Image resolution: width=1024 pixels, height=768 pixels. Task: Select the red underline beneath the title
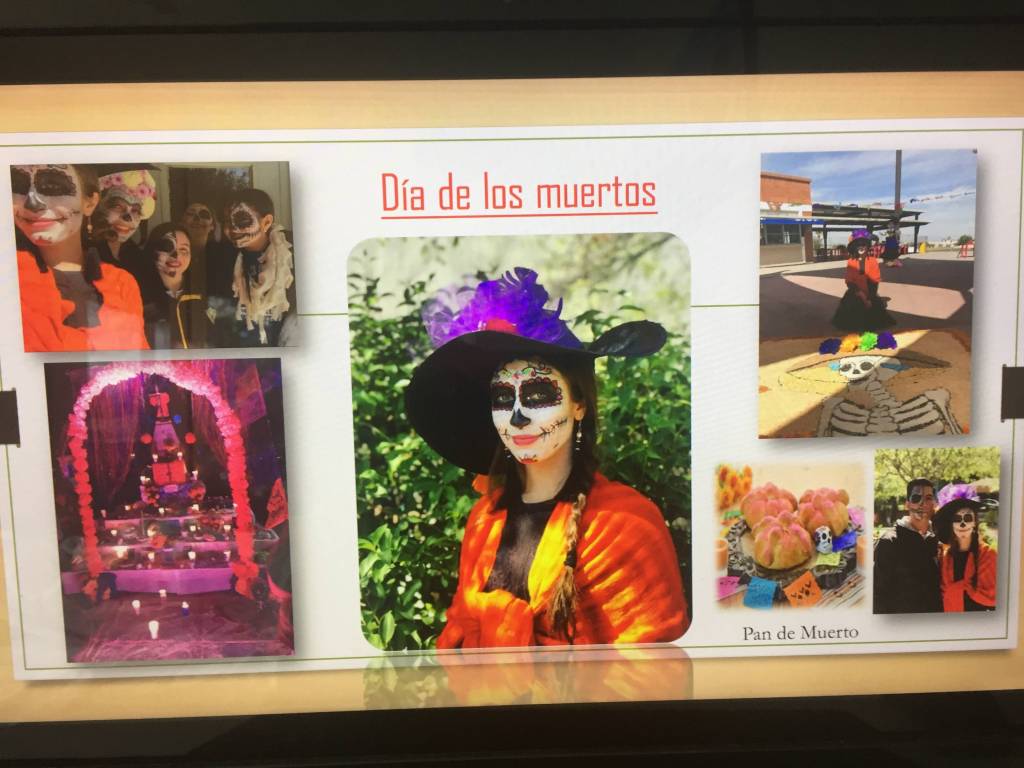click(518, 214)
